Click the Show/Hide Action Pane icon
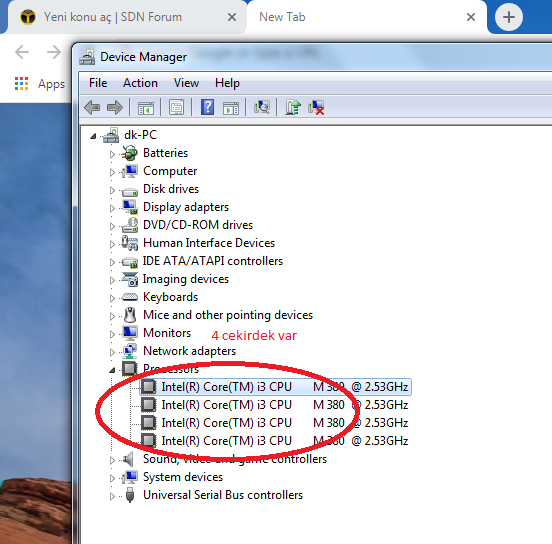 point(231,107)
